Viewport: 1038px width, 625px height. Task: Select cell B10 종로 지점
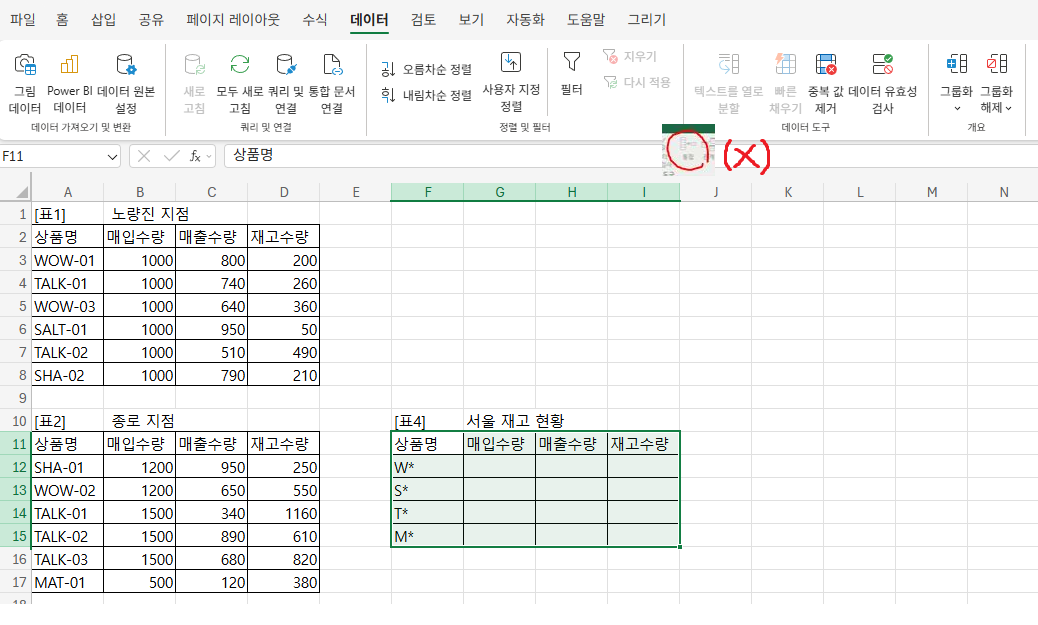click(x=140, y=421)
